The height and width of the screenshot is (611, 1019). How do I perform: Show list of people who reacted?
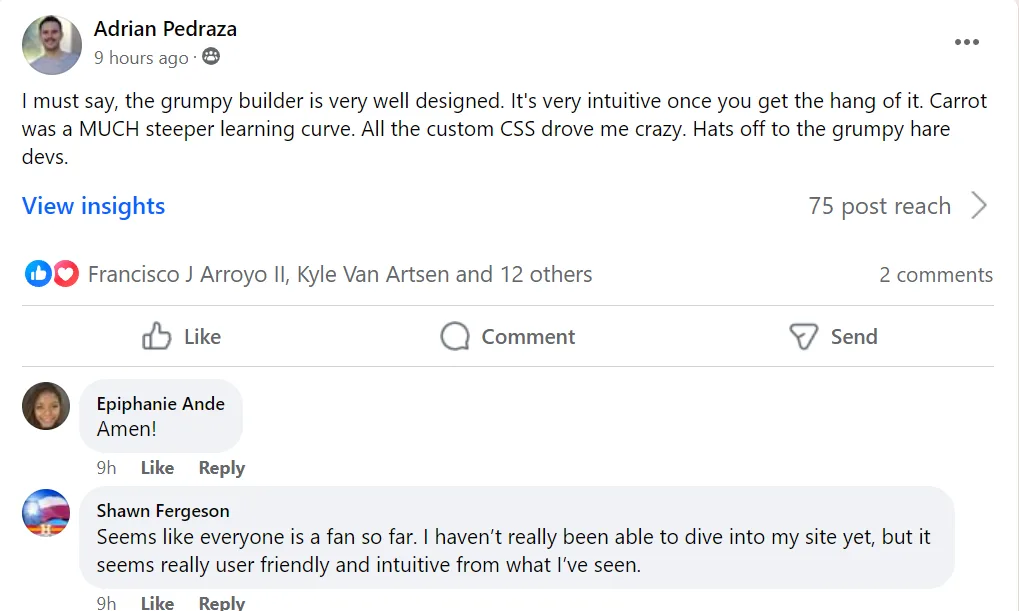coord(340,274)
